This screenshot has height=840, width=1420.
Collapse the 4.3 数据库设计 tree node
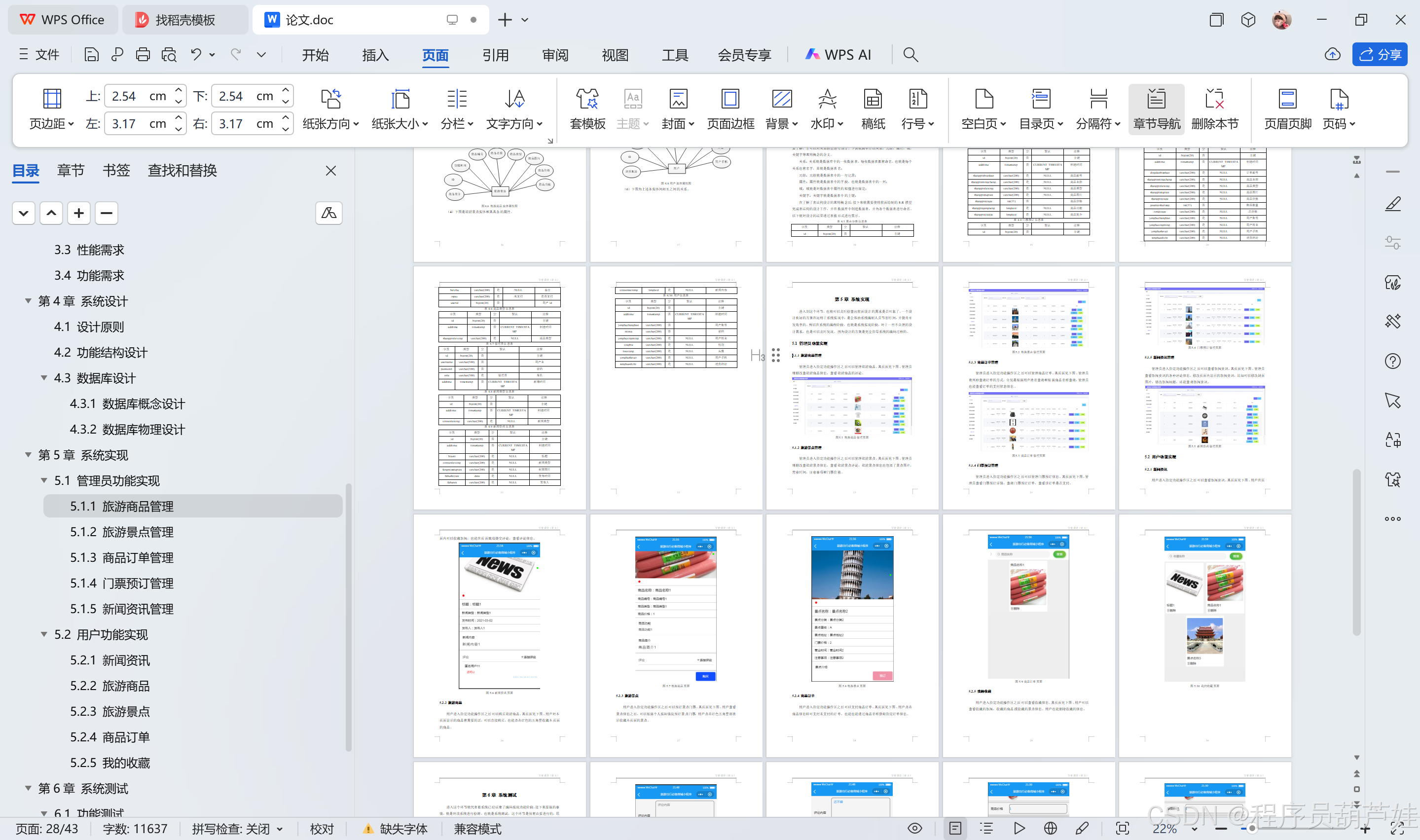pyautogui.click(x=43, y=377)
